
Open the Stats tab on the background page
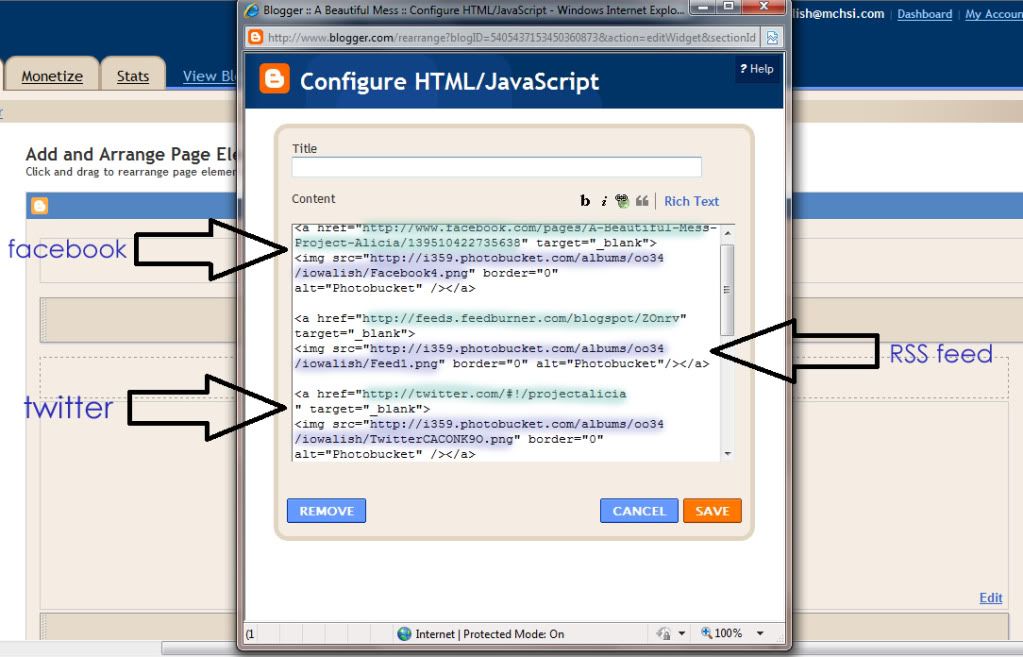coord(132,76)
